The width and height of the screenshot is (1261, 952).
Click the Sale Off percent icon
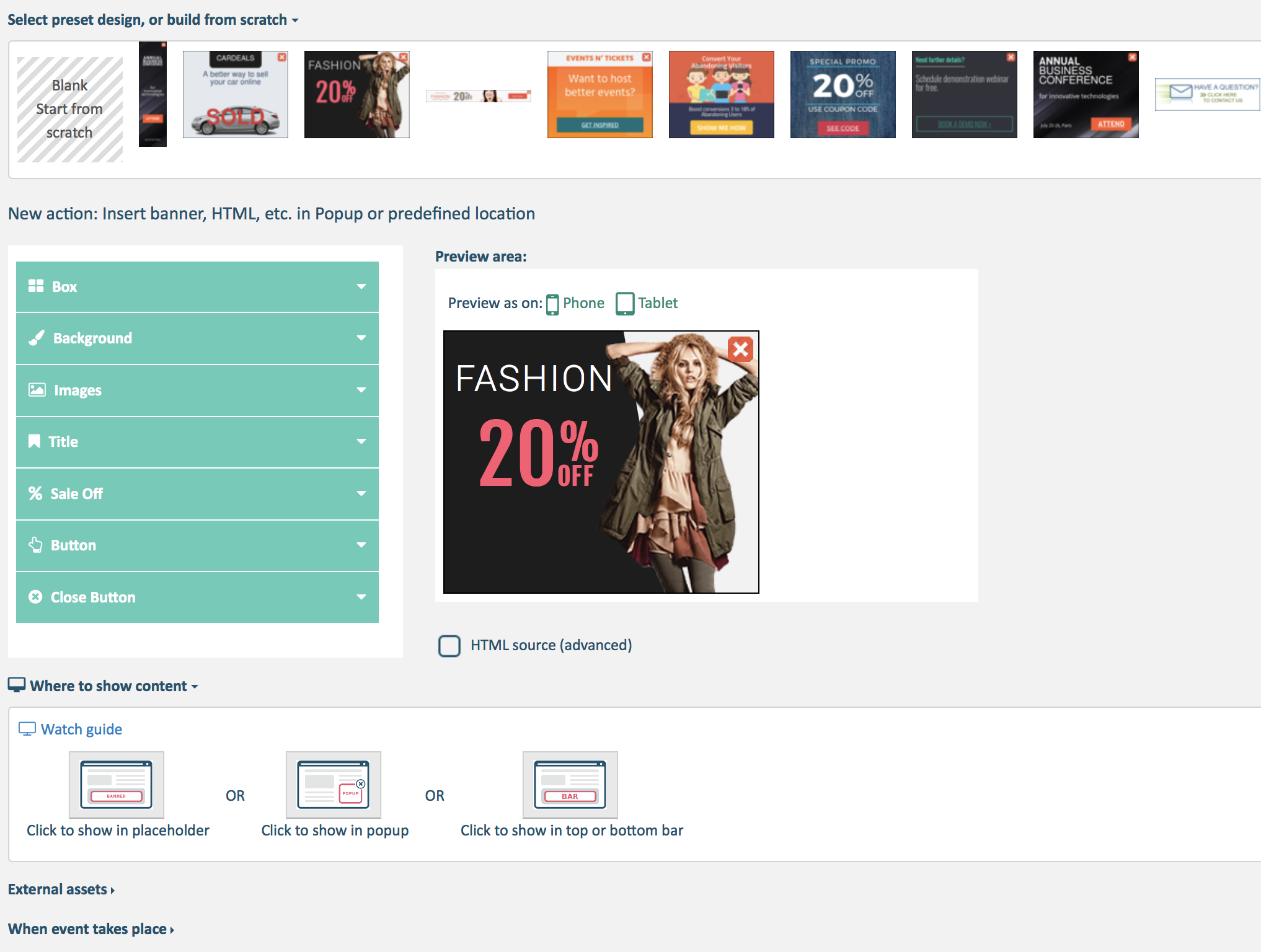pyautogui.click(x=35, y=493)
